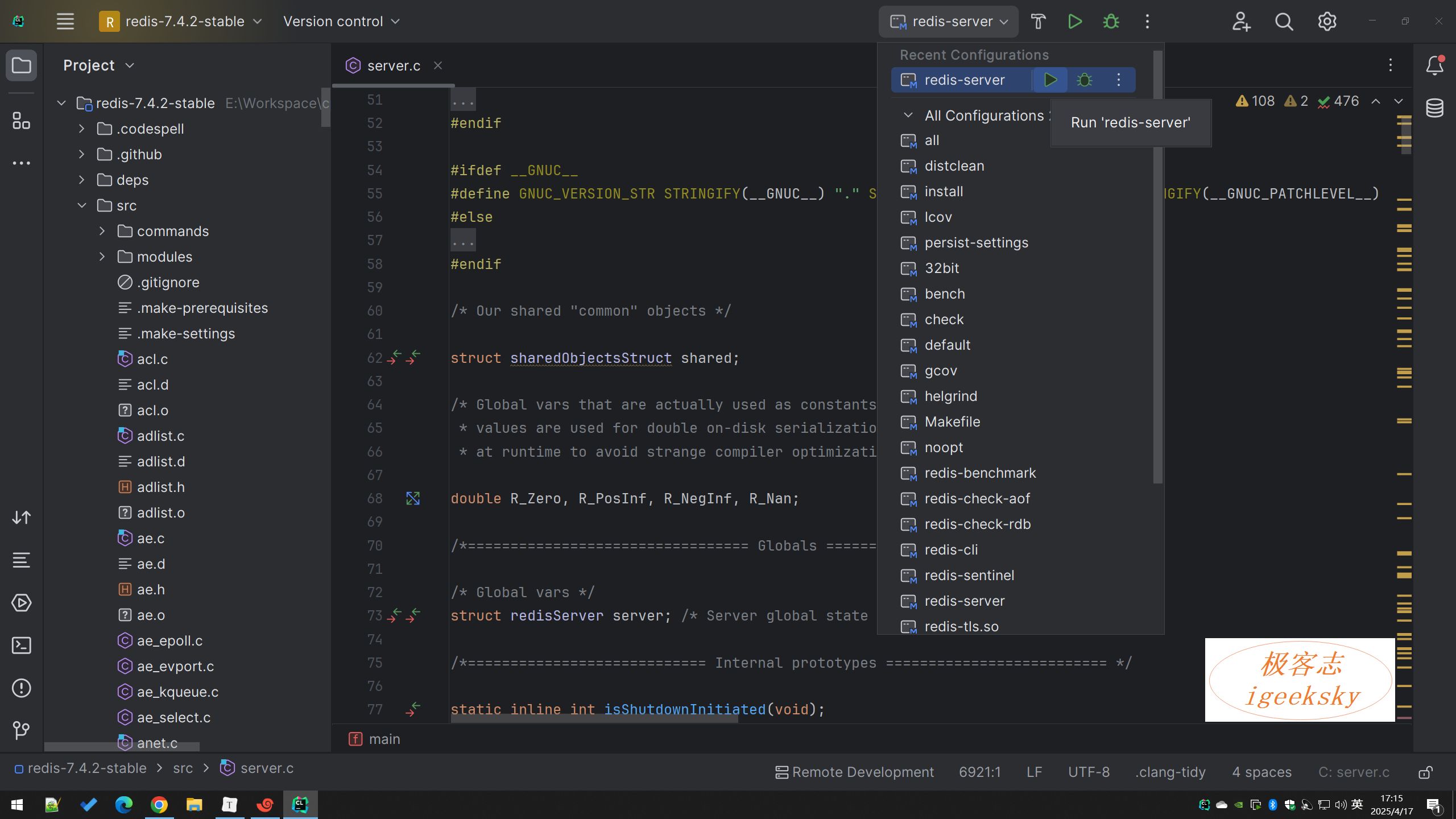Click the configuration popup scrollbar

[x=1157, y=267]
